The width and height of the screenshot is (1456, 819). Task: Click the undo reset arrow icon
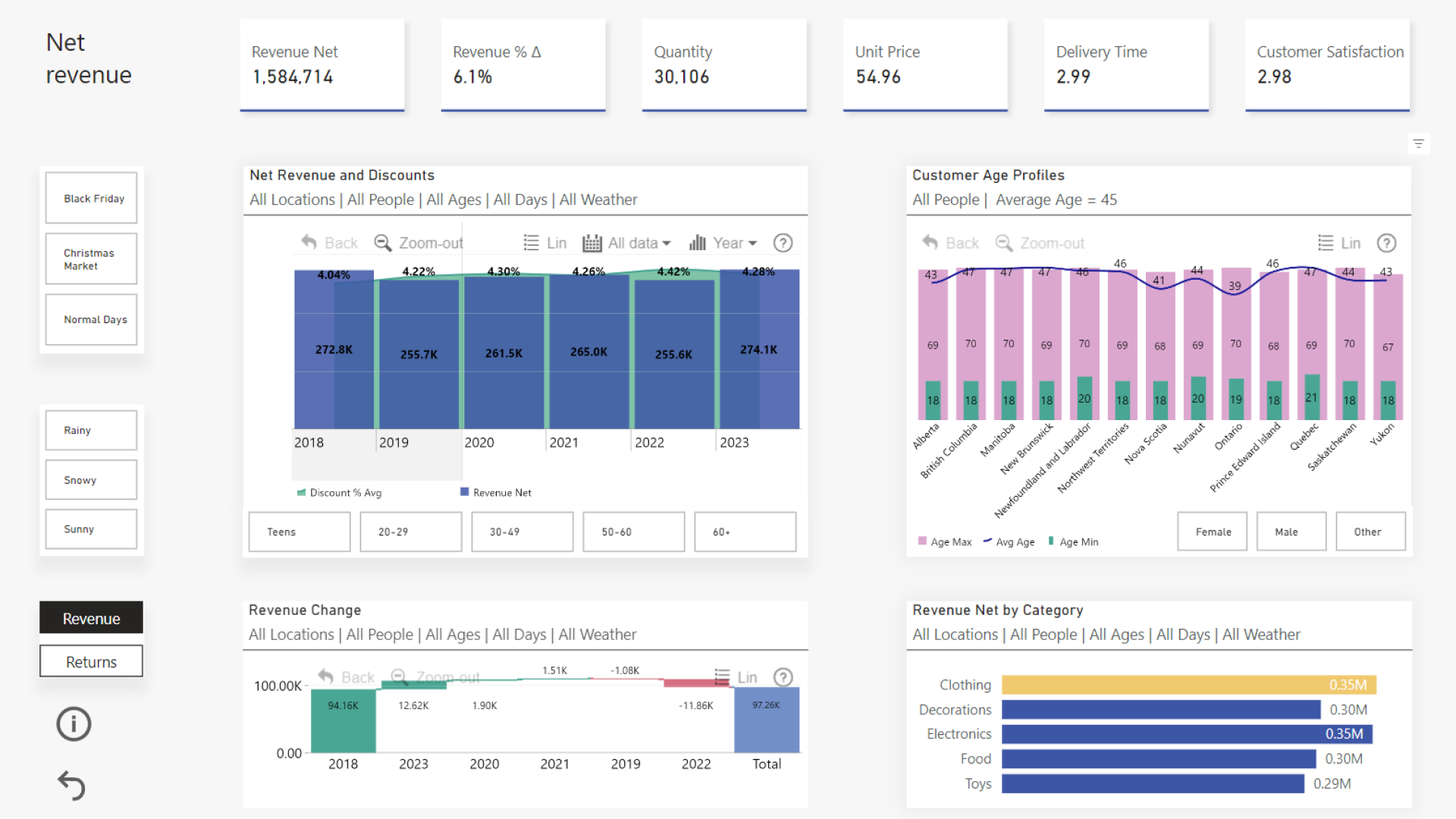pos(72,785)
